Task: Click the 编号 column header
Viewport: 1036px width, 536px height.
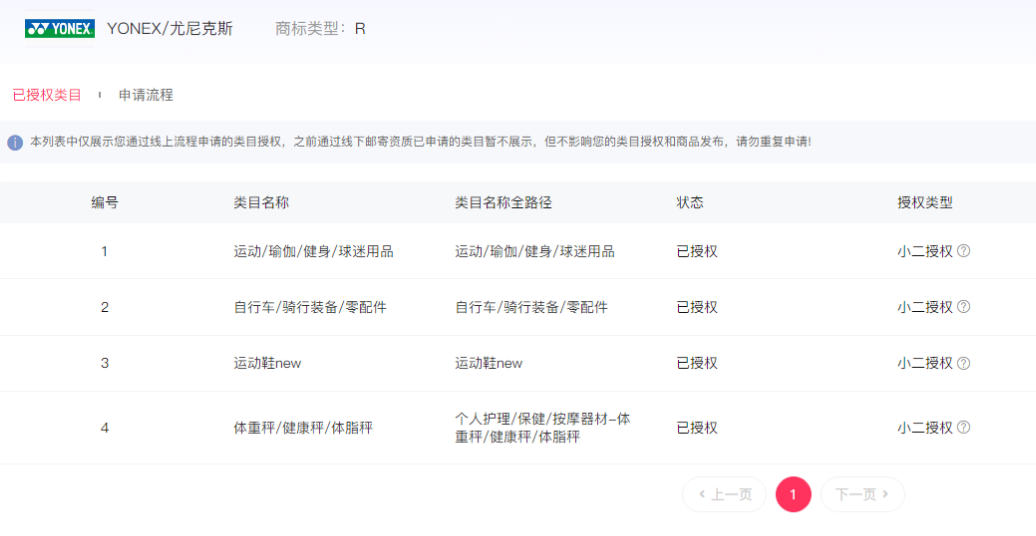Action: [105, 202]
